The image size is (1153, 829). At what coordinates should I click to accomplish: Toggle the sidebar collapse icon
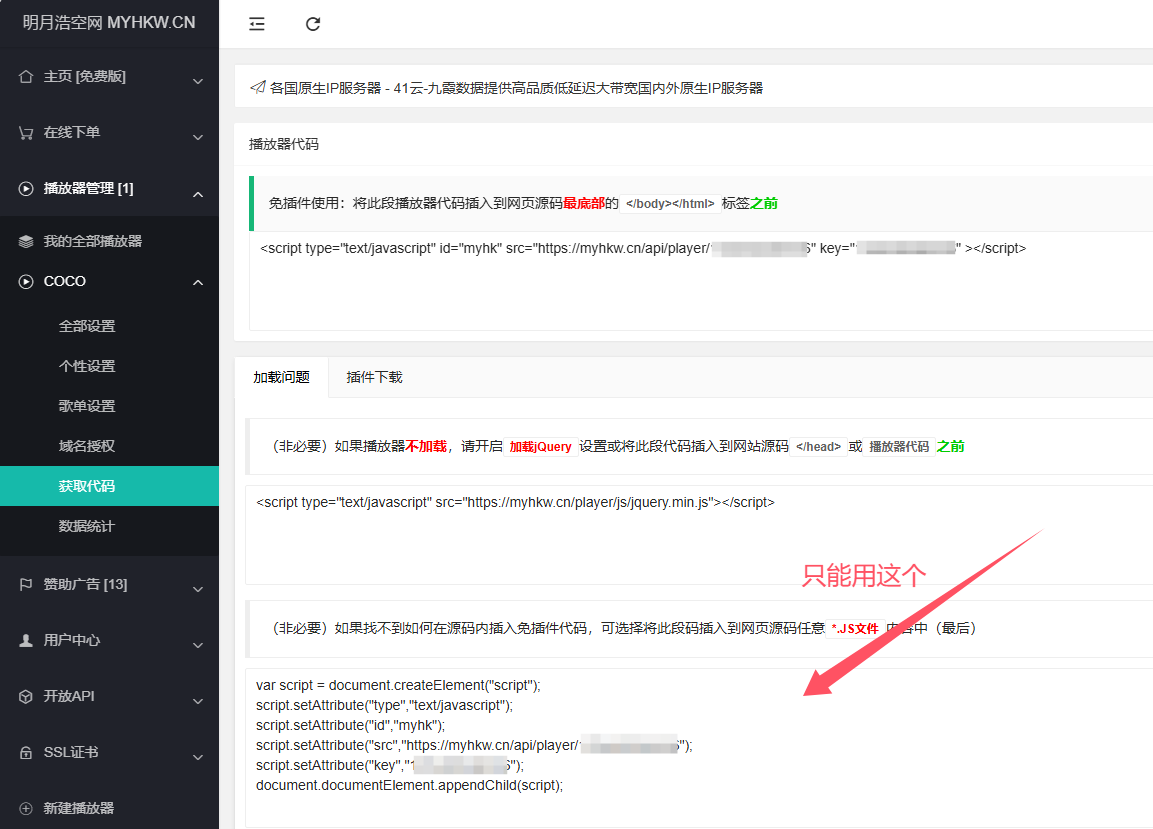click(x=257, y=24)
